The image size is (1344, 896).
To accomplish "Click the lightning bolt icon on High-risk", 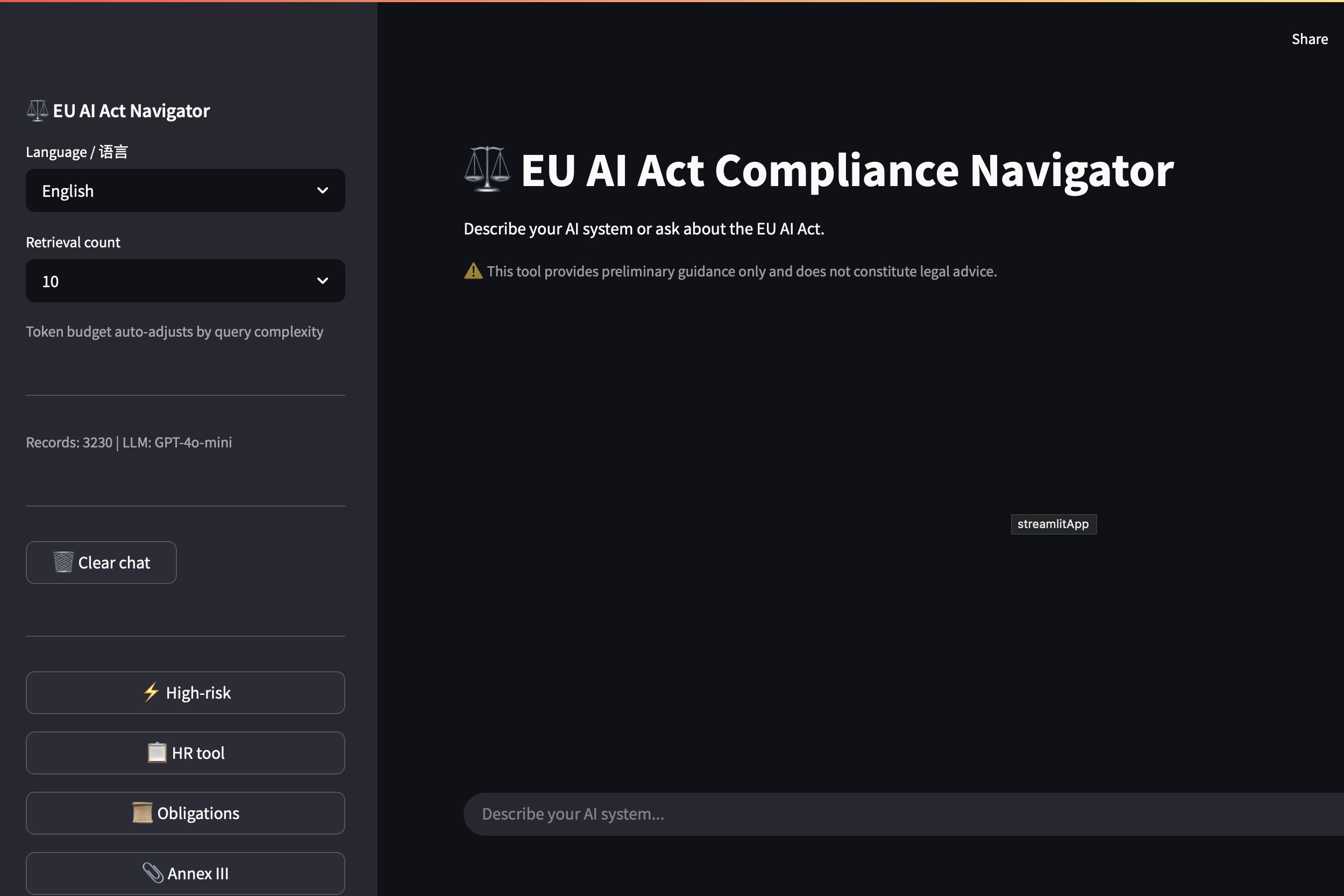I will (151, 693).
